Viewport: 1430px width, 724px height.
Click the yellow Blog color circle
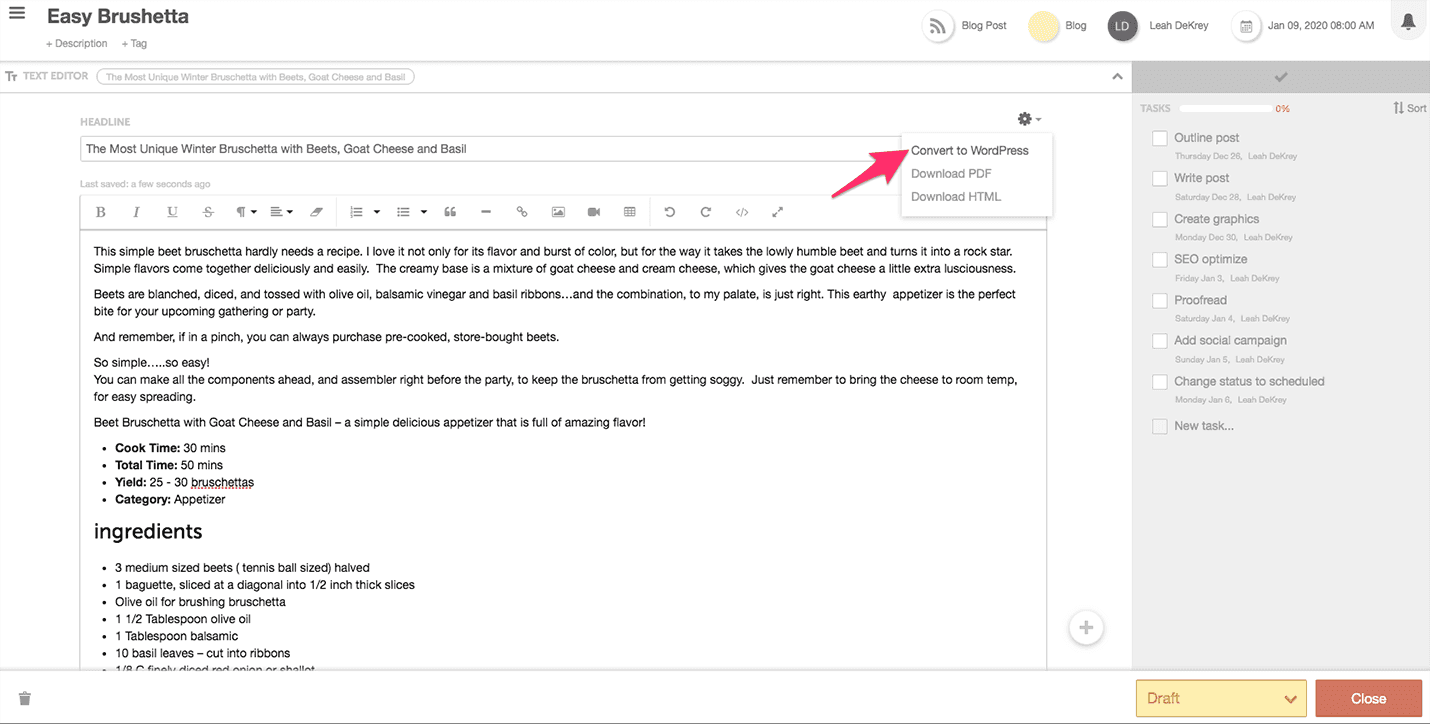(1044, 26)
